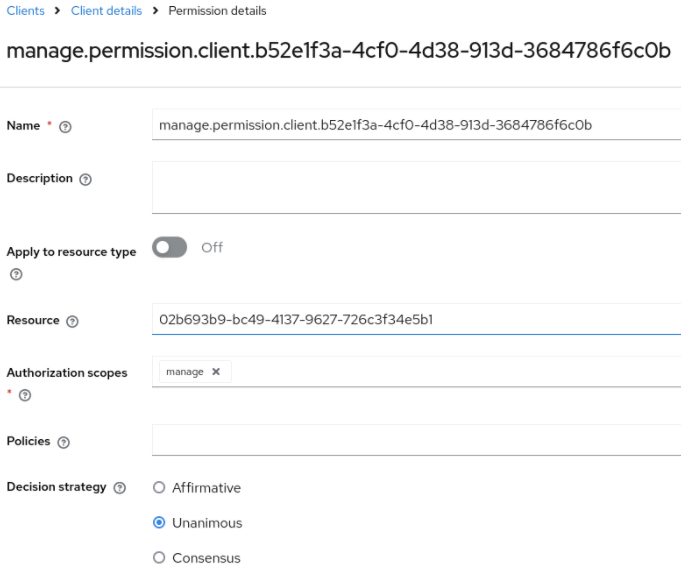Click into the Description text area
Viewport: 681px width, 574px height.
tap(415, 187)
